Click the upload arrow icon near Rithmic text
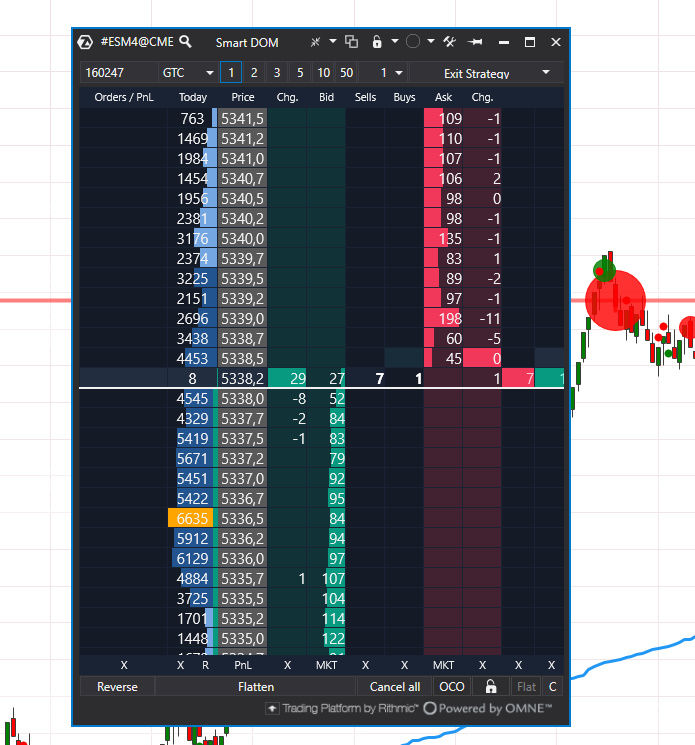Screen dimensions: 695x745 (272, 708)
